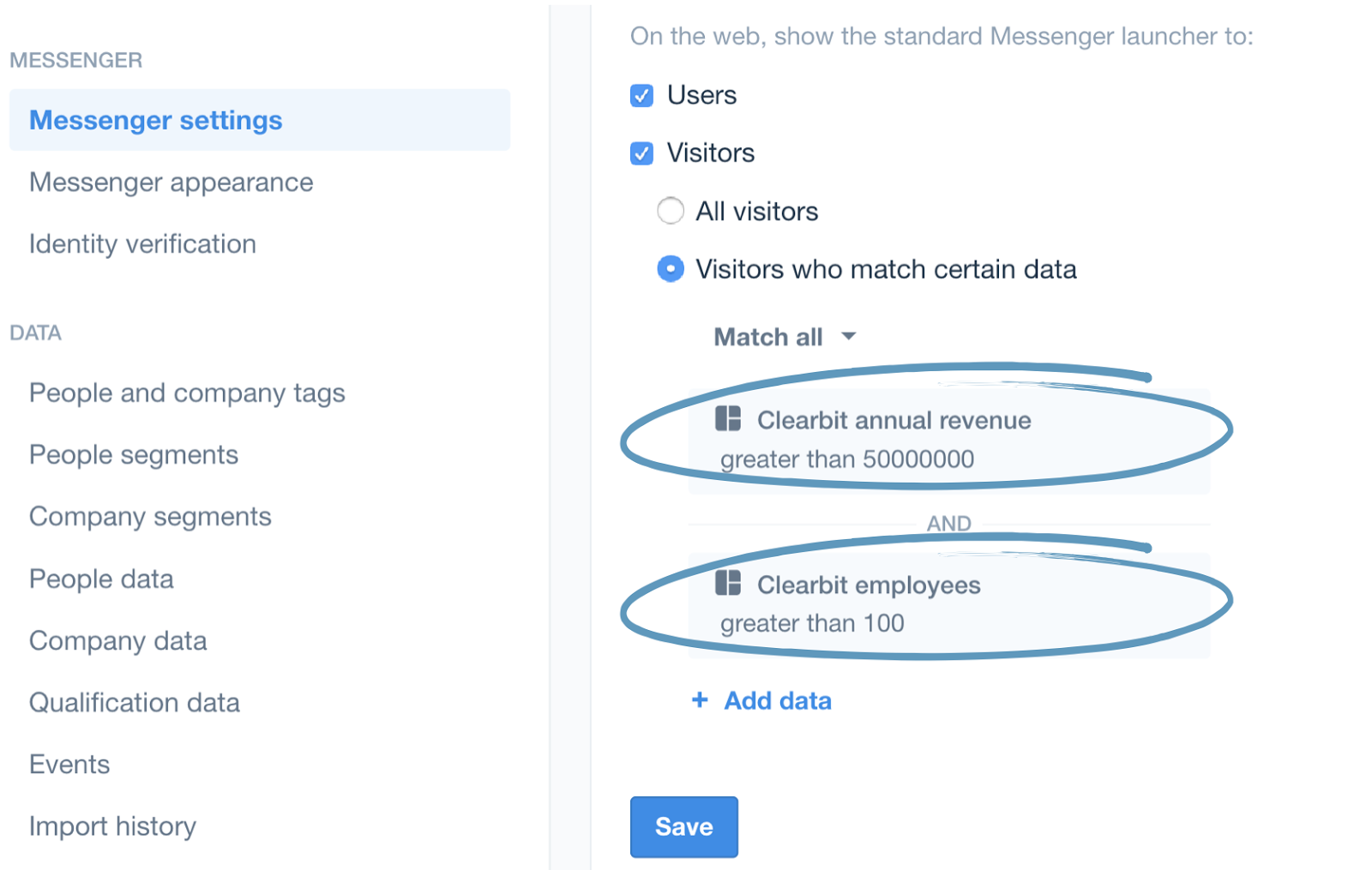This screenshot has width=1372, height=870.
Task: Click the Add data link
Action: tap(777, 700)
